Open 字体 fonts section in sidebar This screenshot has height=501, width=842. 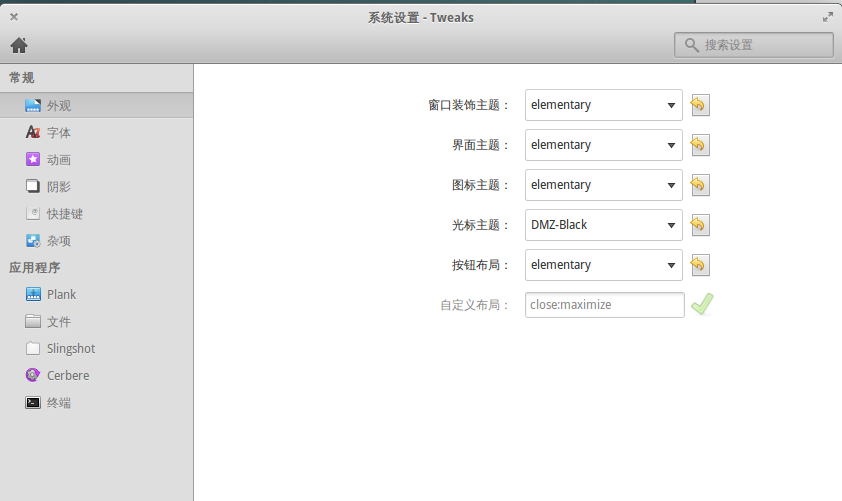coord(97,133)
